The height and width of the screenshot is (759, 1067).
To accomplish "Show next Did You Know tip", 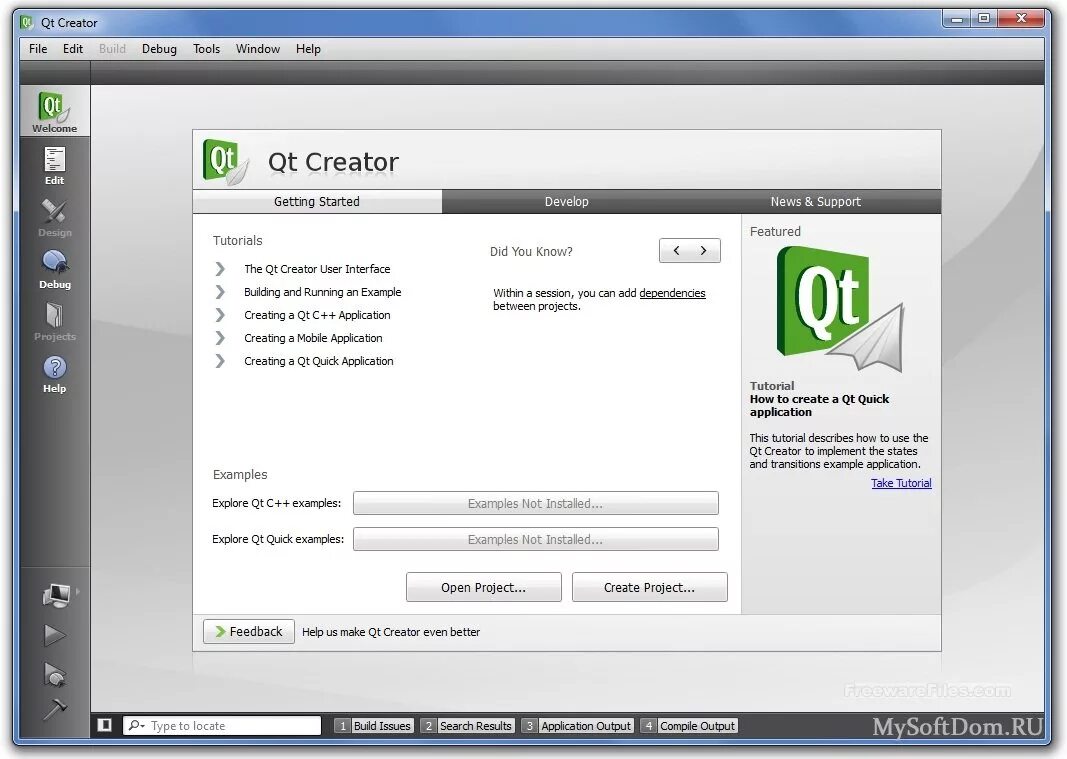I will (704, 251).
